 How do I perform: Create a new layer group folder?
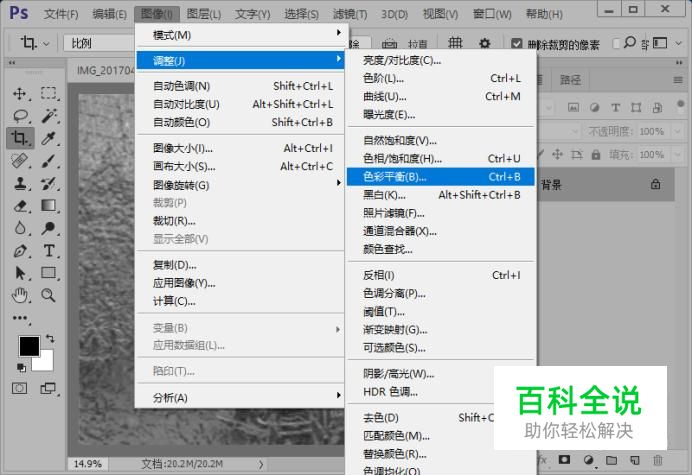point(611,460)
